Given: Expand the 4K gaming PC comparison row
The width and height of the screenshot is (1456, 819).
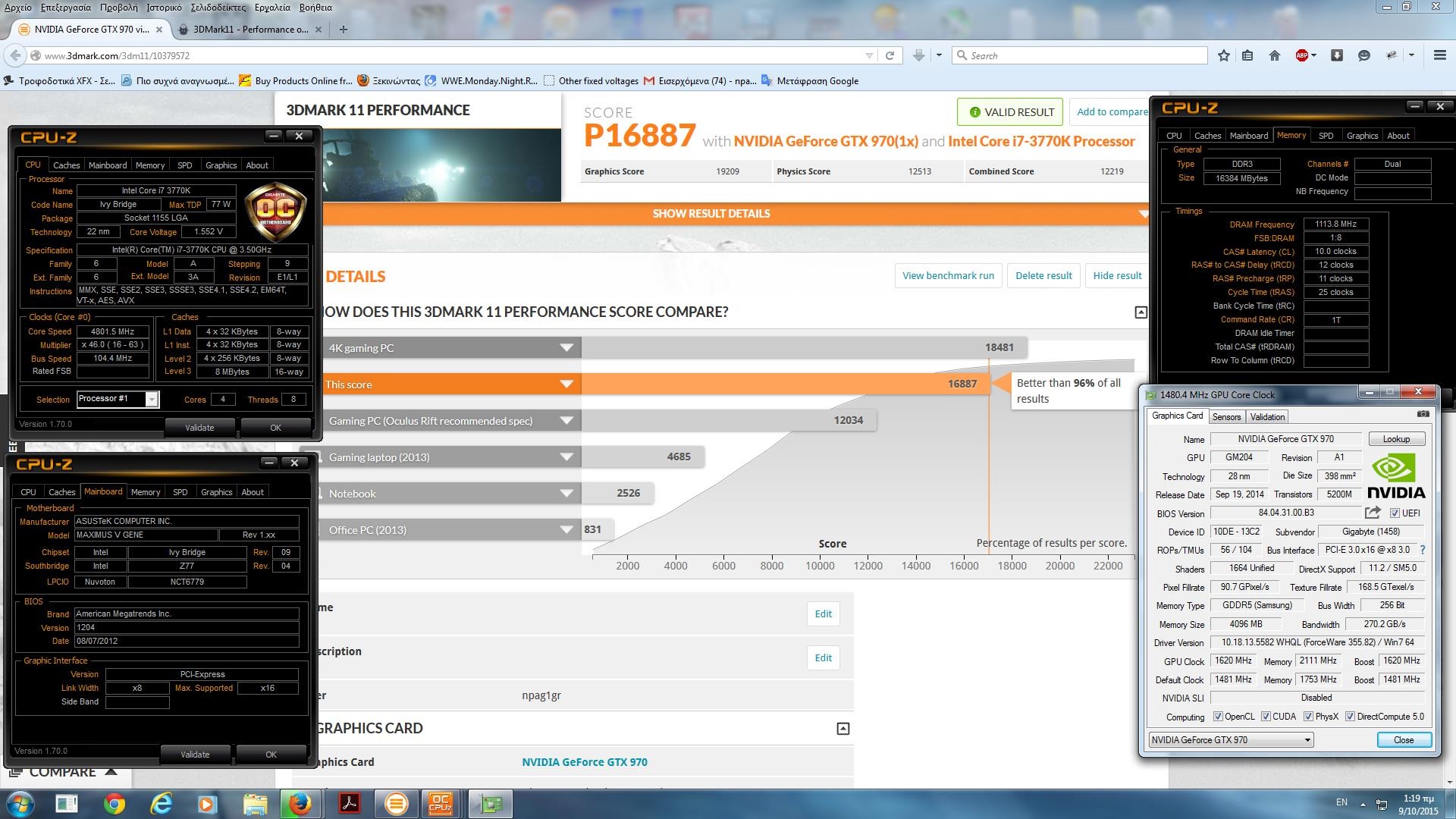Looking at the screenshot, I should [566, 348].
